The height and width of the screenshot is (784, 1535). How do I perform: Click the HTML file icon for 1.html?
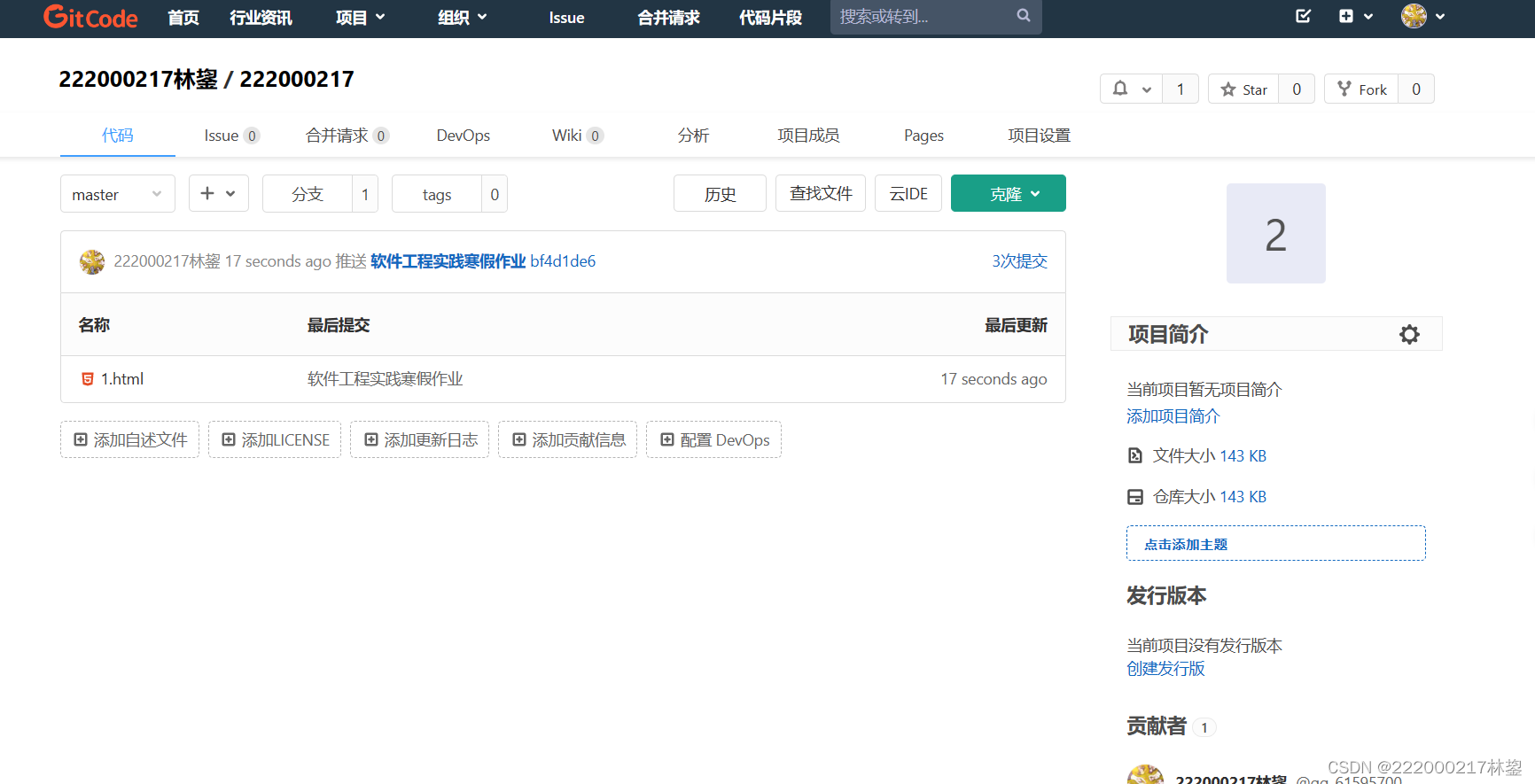coord(88,379)
